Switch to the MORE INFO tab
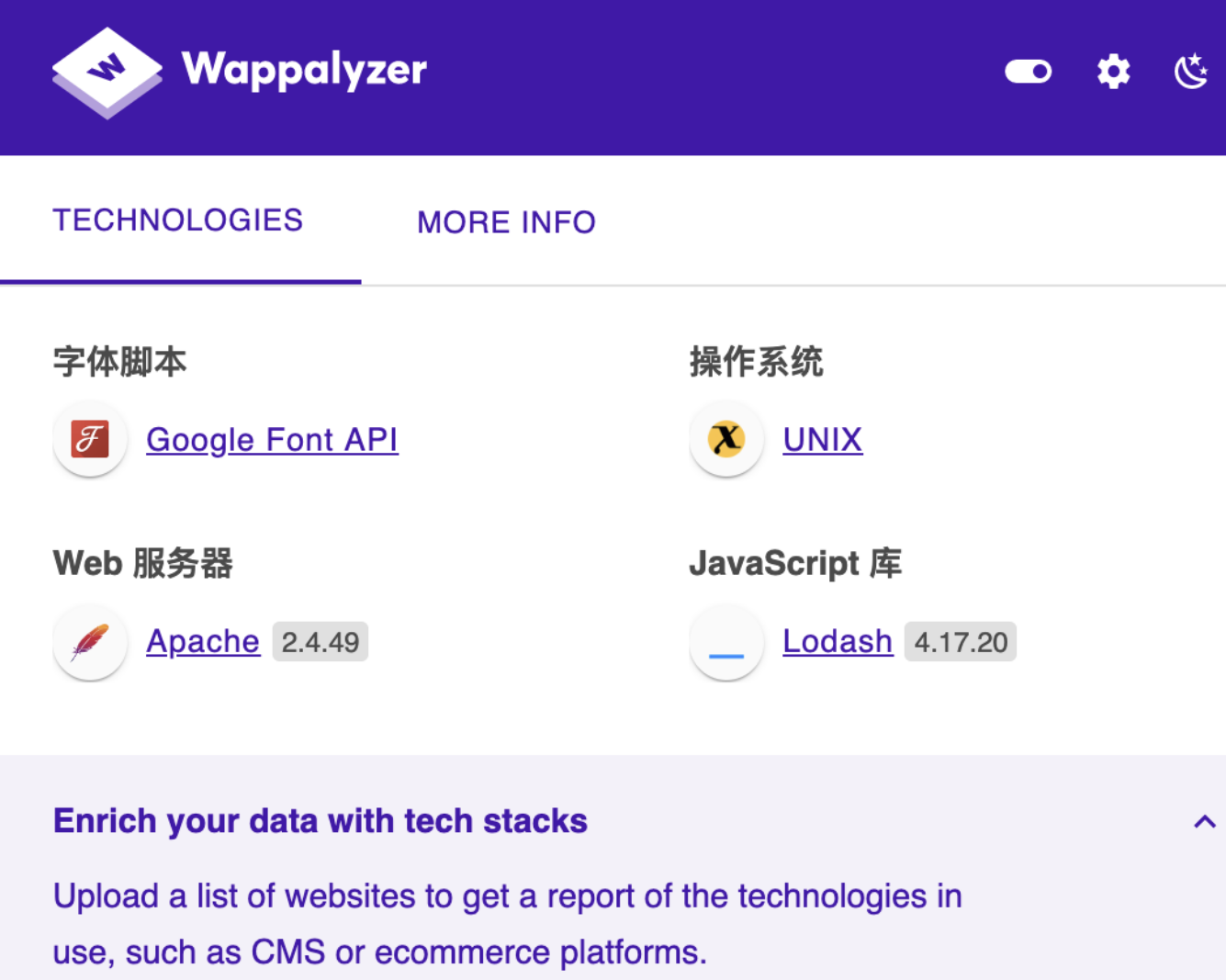 click(506, 222)
